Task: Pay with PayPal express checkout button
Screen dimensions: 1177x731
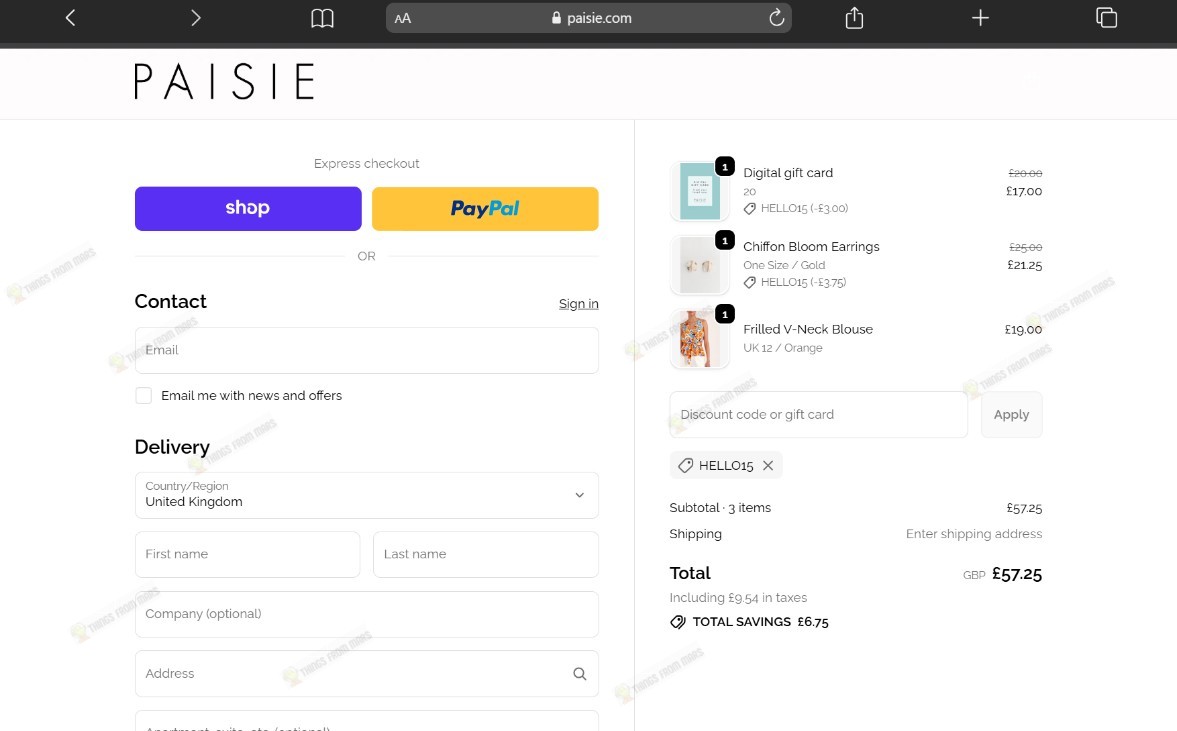Action: [x=485, y=208]
